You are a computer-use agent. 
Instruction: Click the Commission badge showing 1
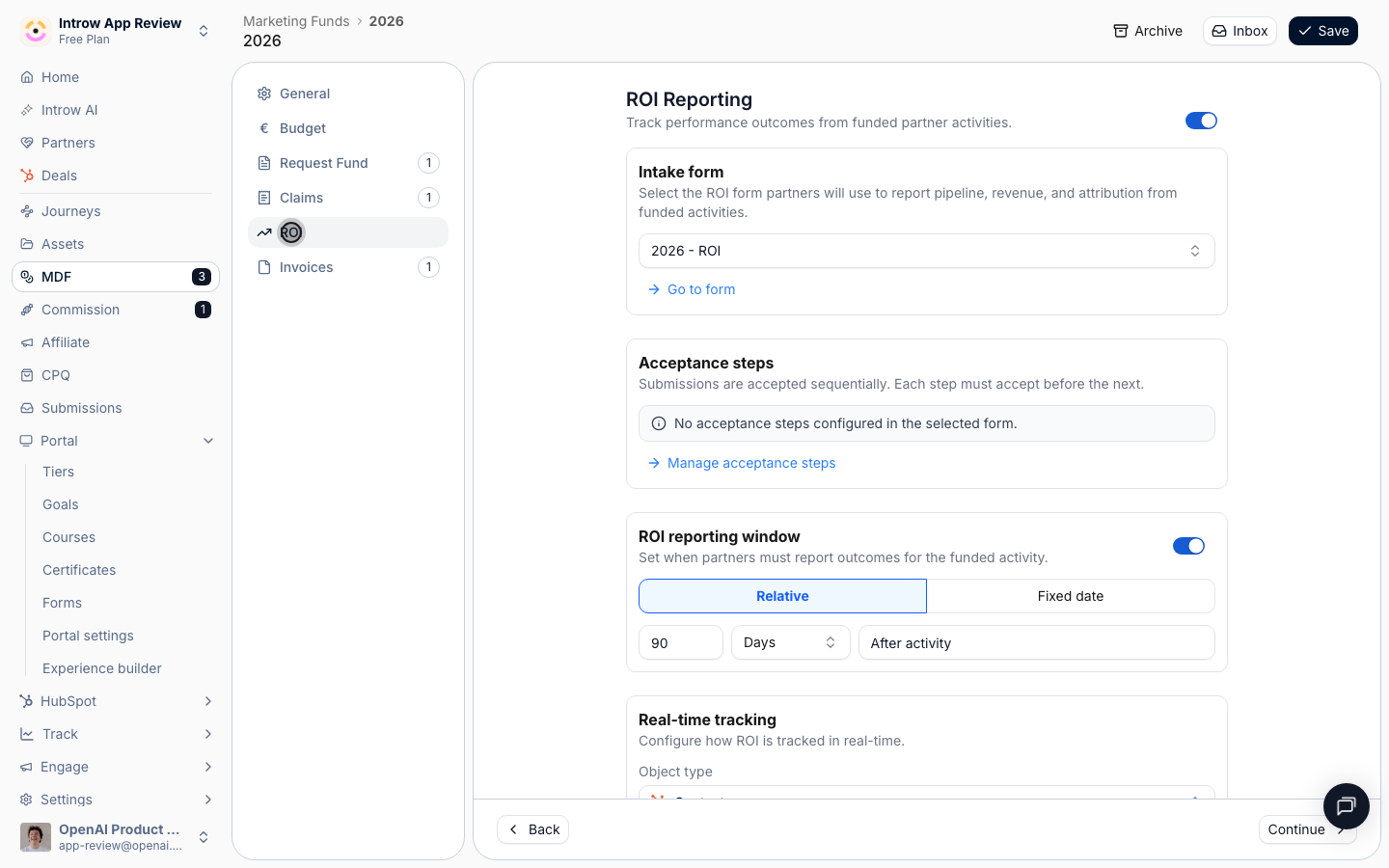[x=203, y=310]
